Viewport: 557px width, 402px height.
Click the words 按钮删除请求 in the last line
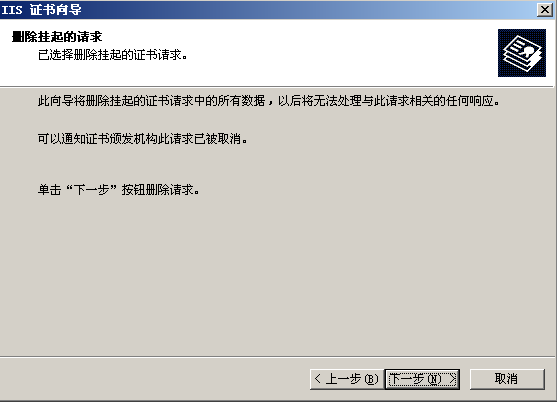click(157, 190)
